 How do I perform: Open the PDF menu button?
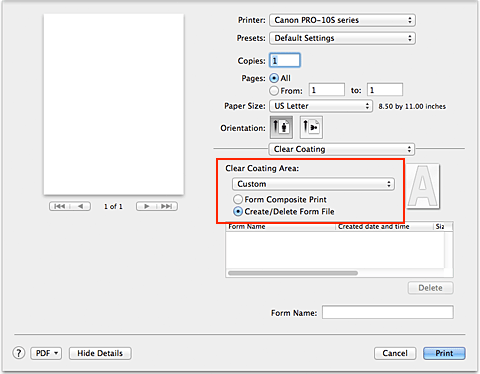click(x=46, y=353)
